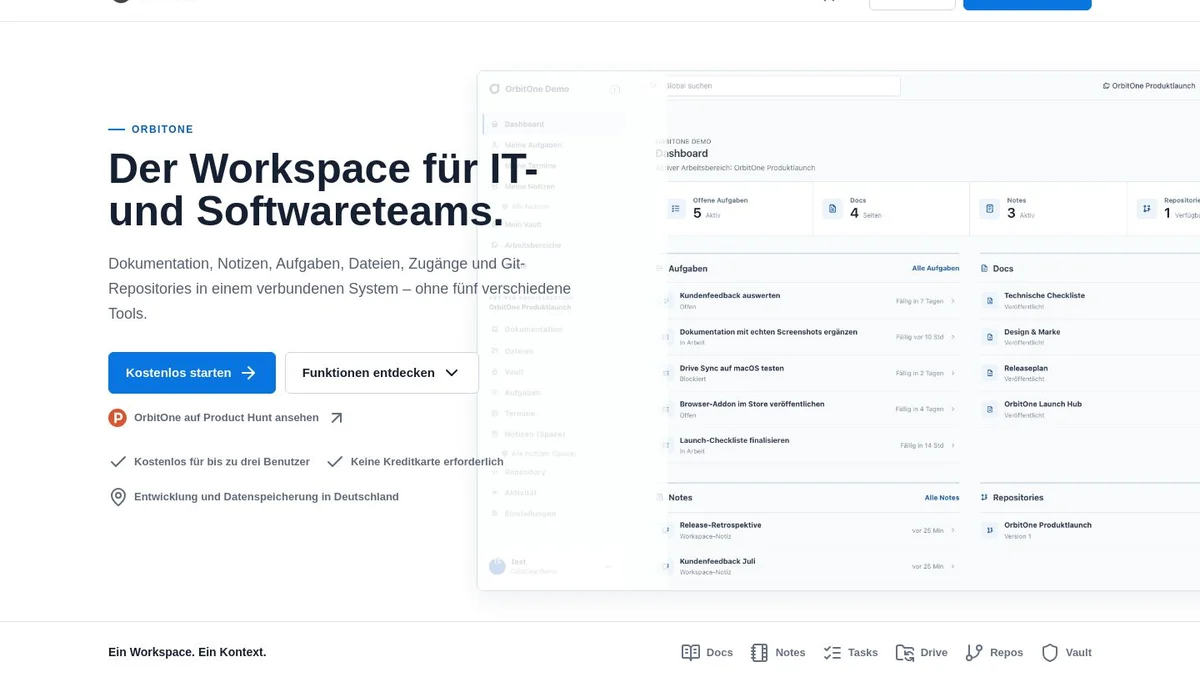Click the Product Hunt logo icon
1200x675 pixels.
click(x=118, y=418)
